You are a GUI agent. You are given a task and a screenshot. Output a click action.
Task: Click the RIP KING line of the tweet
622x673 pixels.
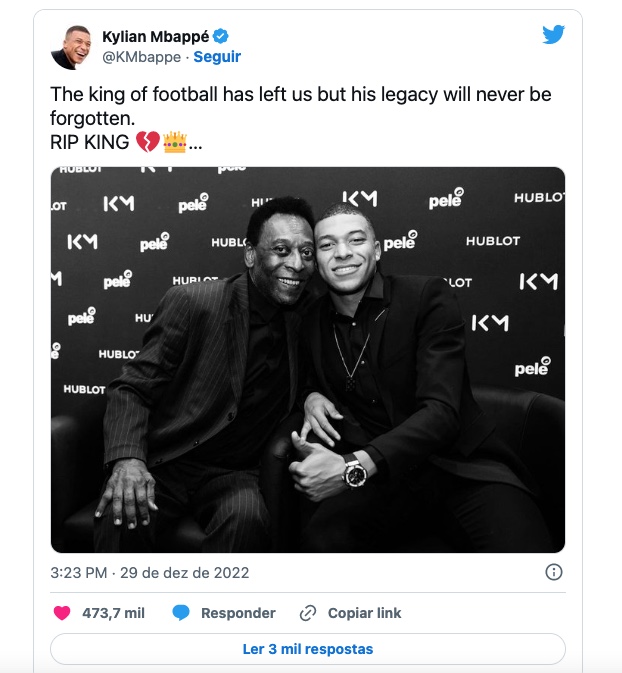(90, 142)
